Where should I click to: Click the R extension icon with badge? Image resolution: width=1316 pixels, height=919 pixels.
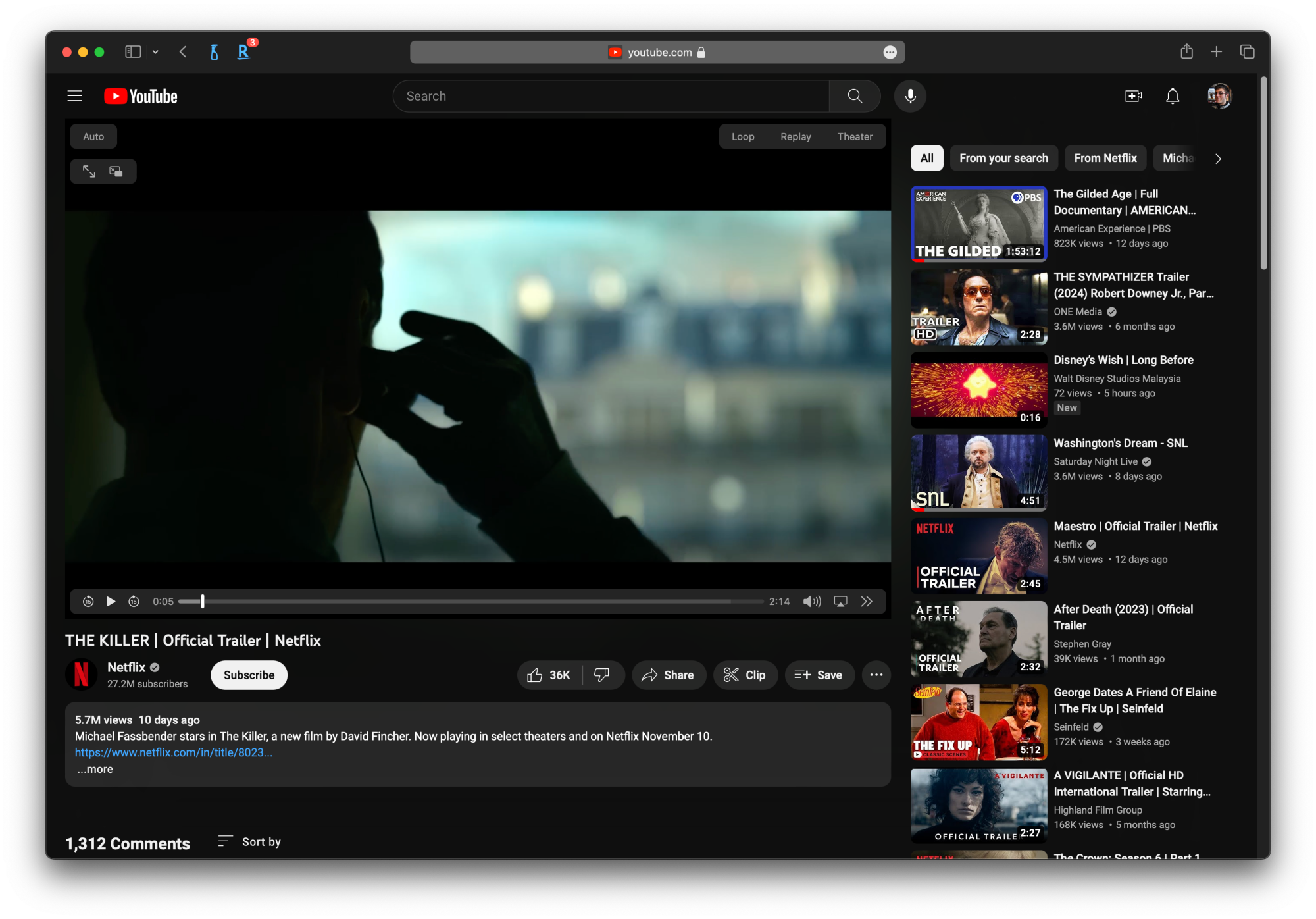click(243, 52)
